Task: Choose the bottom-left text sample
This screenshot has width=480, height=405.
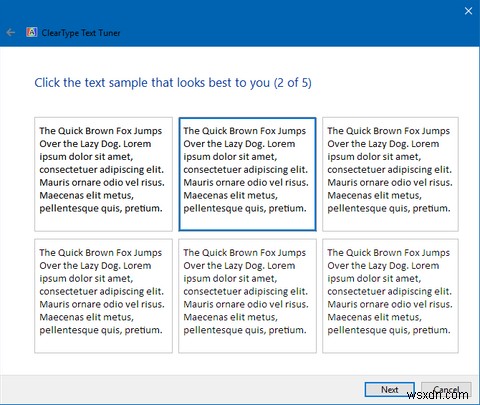Action: 103,296
